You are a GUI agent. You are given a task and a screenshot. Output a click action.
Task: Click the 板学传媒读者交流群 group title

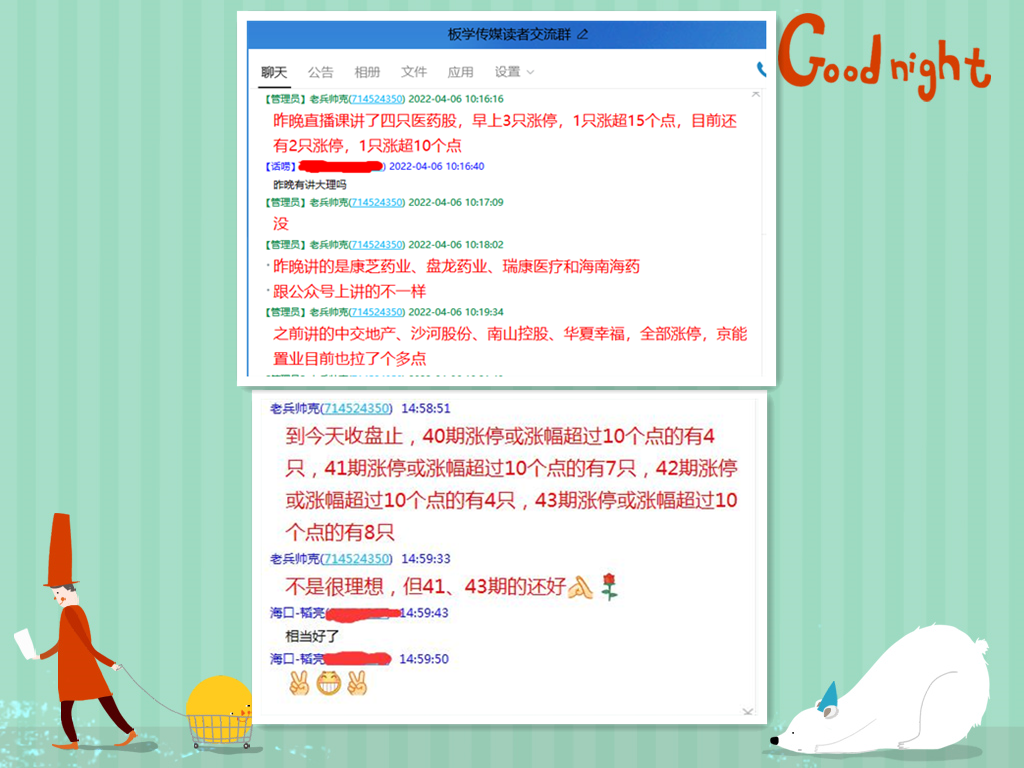pyautogui.click(x=510, y=35)
